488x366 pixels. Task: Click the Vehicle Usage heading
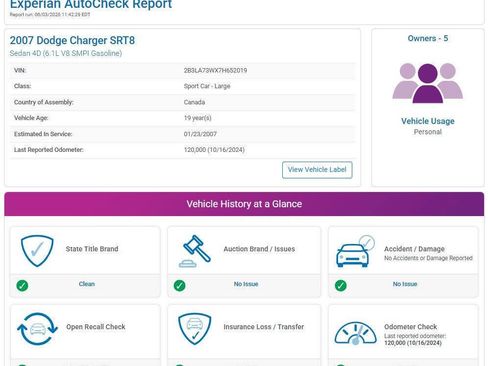click(428, 121)
